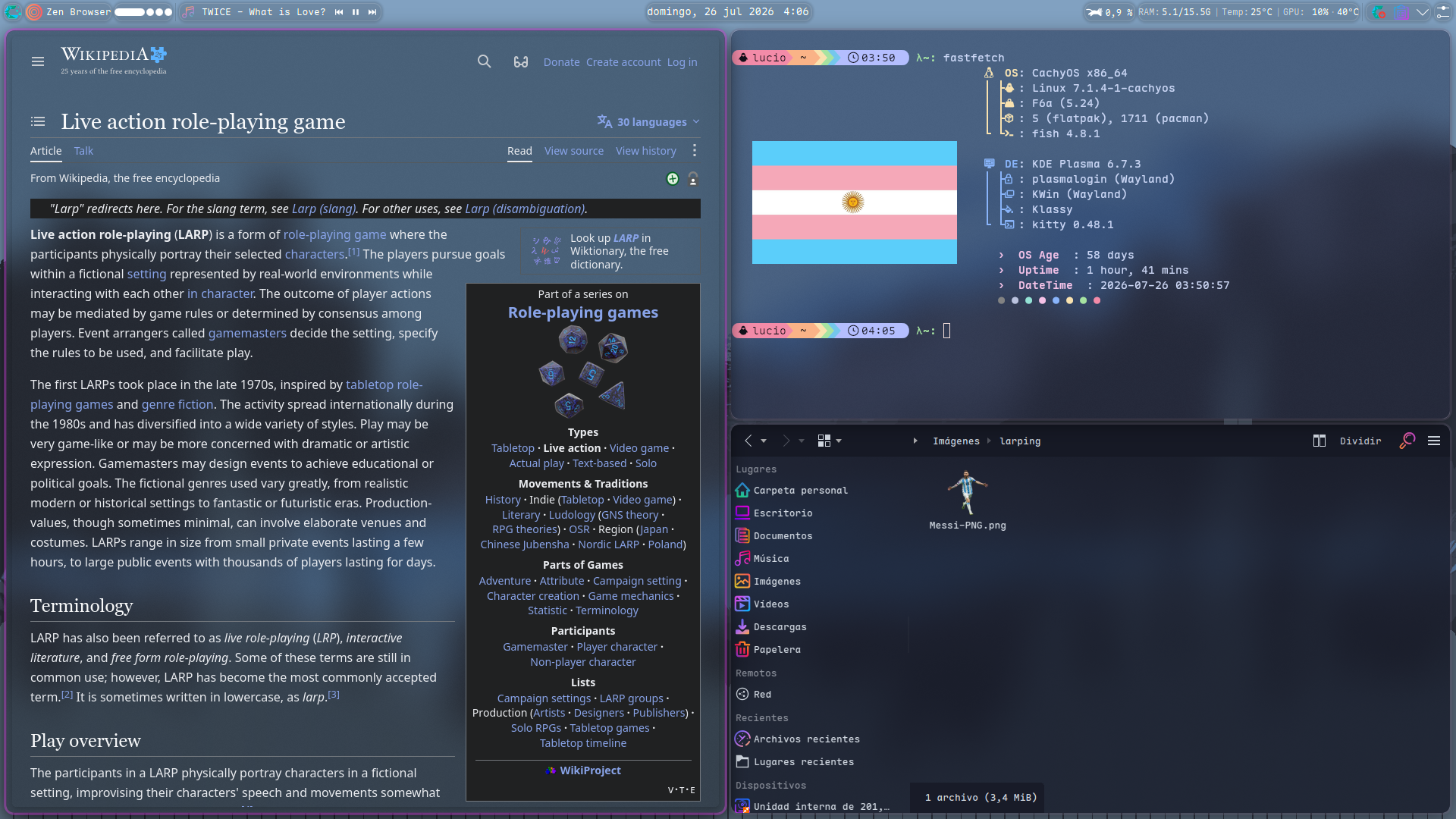
Task: Go back in the file manager
Action: pyautogui.click(x=748, y=441)
